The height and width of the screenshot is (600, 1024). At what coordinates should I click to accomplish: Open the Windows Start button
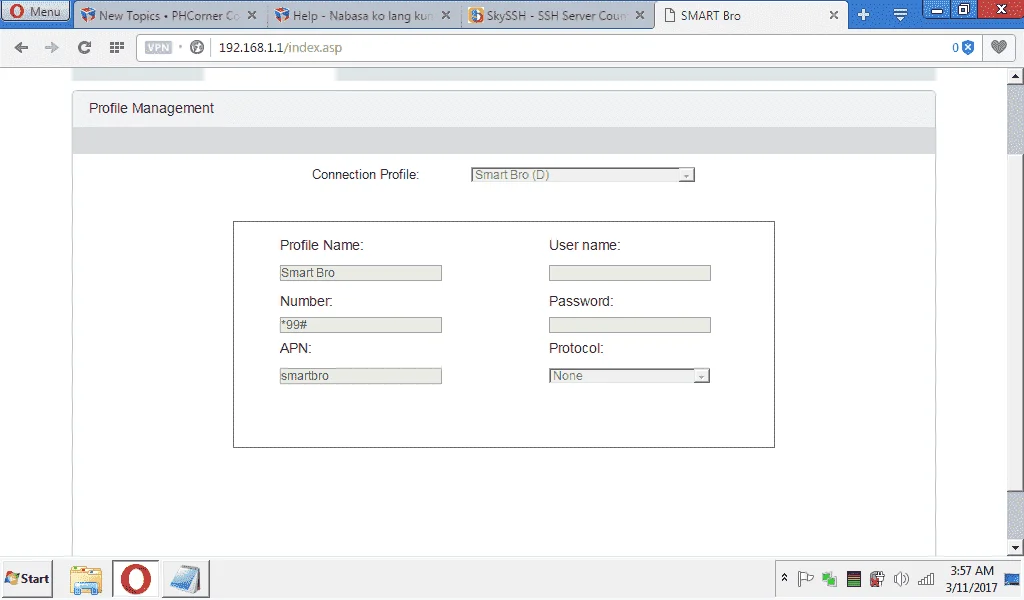[x=27, y=578]
